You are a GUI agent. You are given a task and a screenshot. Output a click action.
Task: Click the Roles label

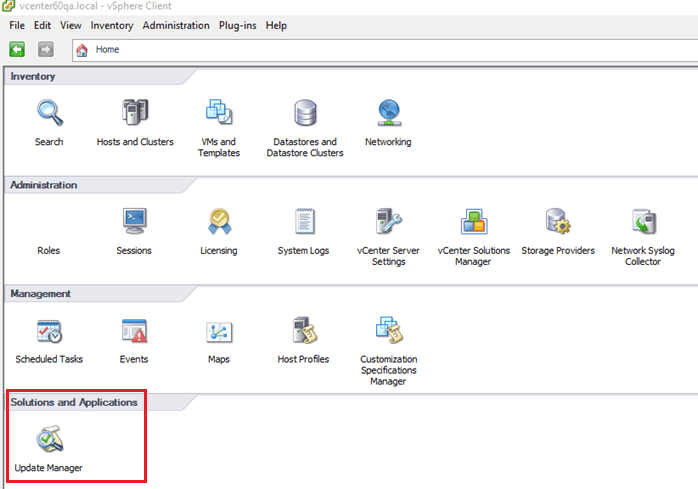(49, 250)
